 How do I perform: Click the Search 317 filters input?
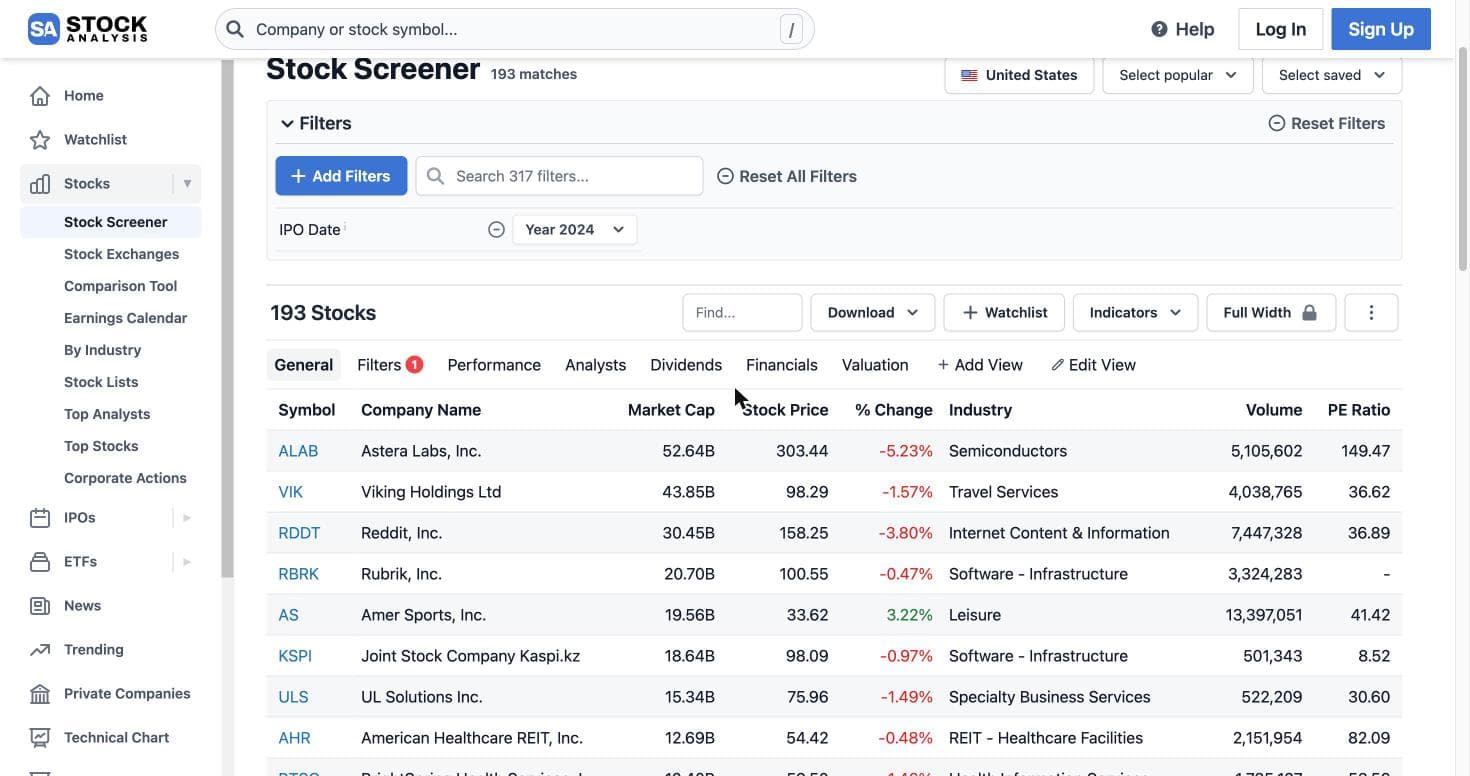(x=559, y=176)
